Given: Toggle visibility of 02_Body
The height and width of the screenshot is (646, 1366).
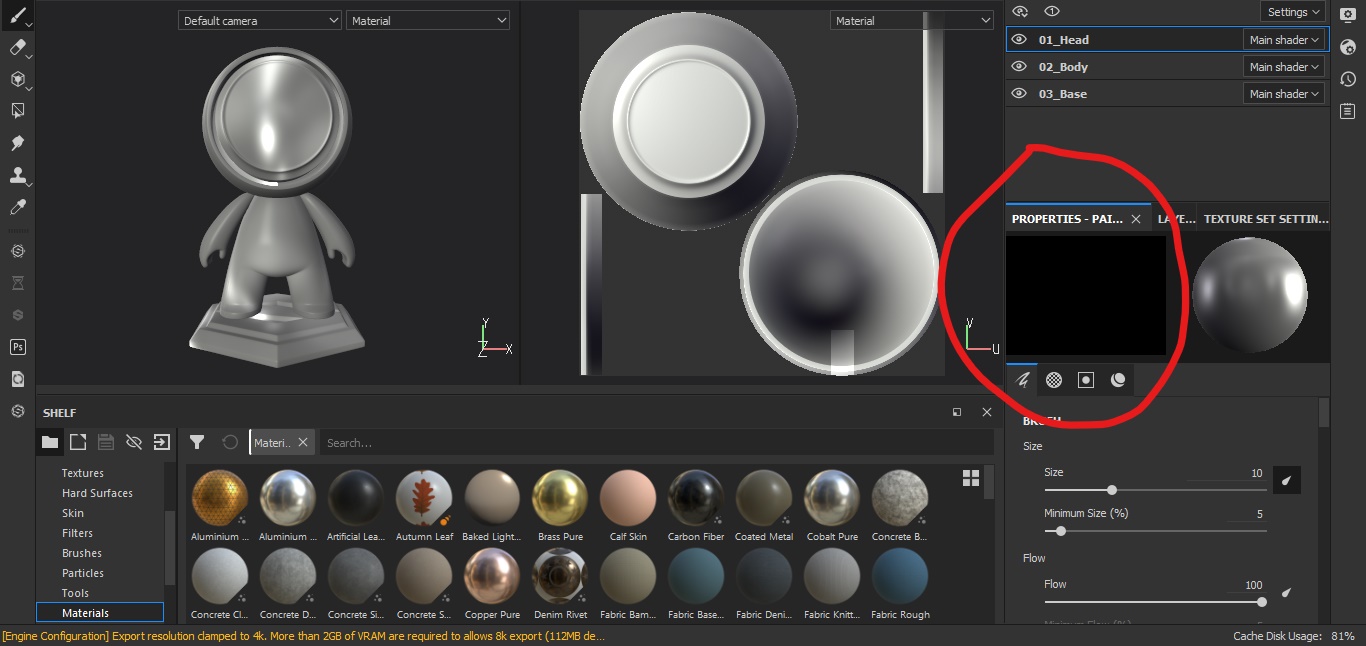Looking at the screenshot, I should (x=1019, y=66).
